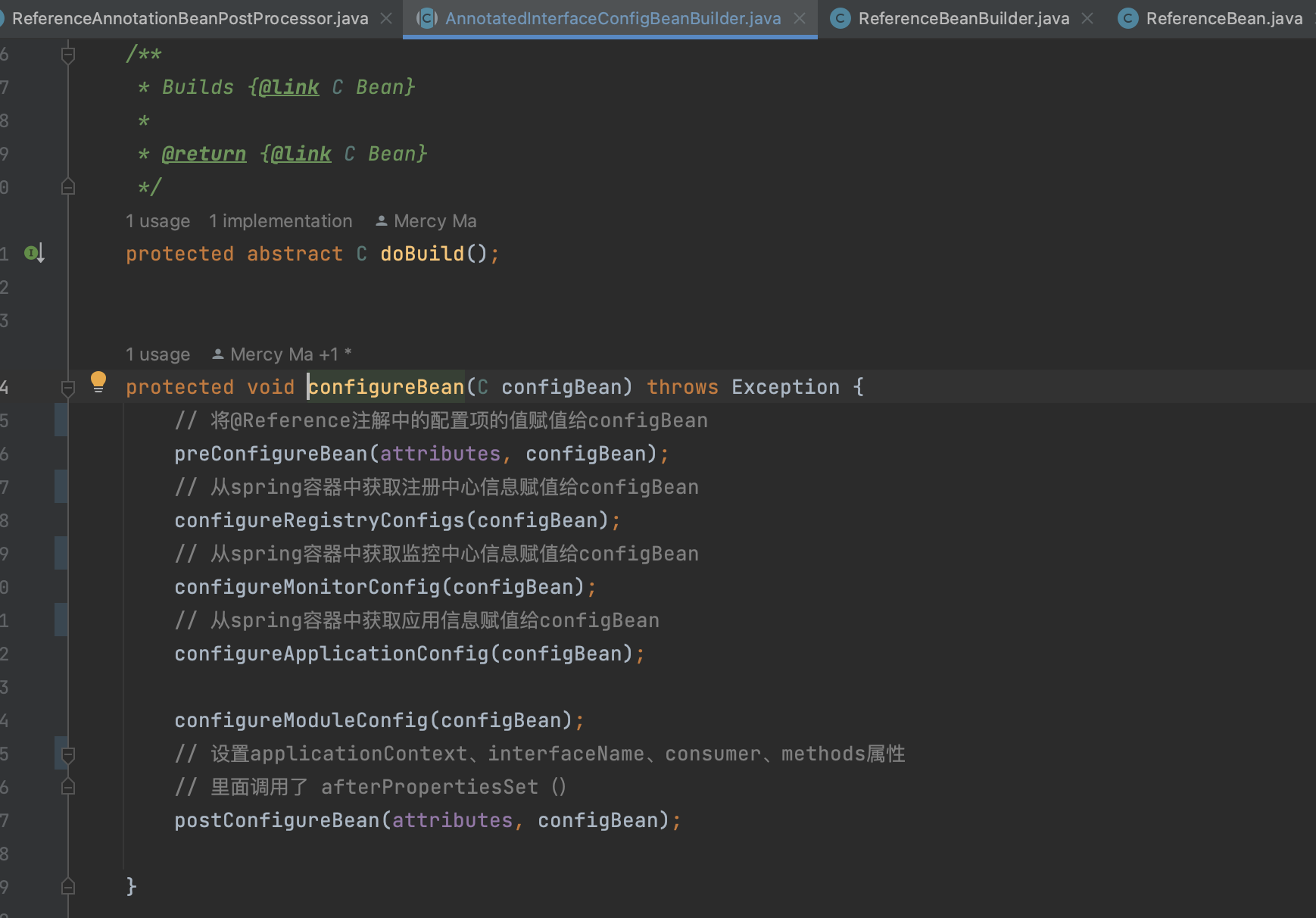Click the void keyword in configureBean declaration
The height and width of the screenshot is (918, 1316).
coord(270,387)
